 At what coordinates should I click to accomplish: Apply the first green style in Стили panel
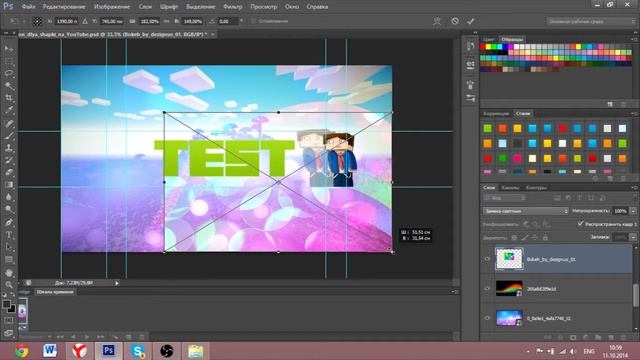tap(487, 129)
